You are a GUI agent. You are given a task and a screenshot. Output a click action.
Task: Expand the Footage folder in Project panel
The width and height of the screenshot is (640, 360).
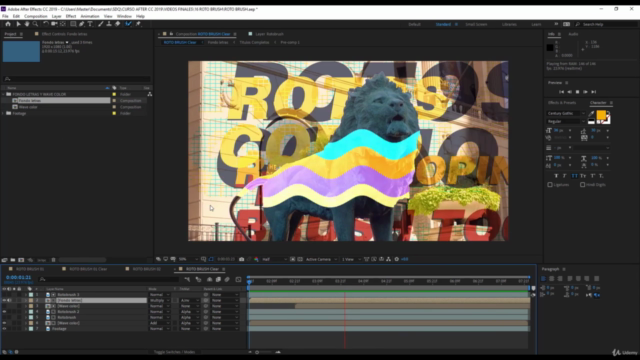3,113
